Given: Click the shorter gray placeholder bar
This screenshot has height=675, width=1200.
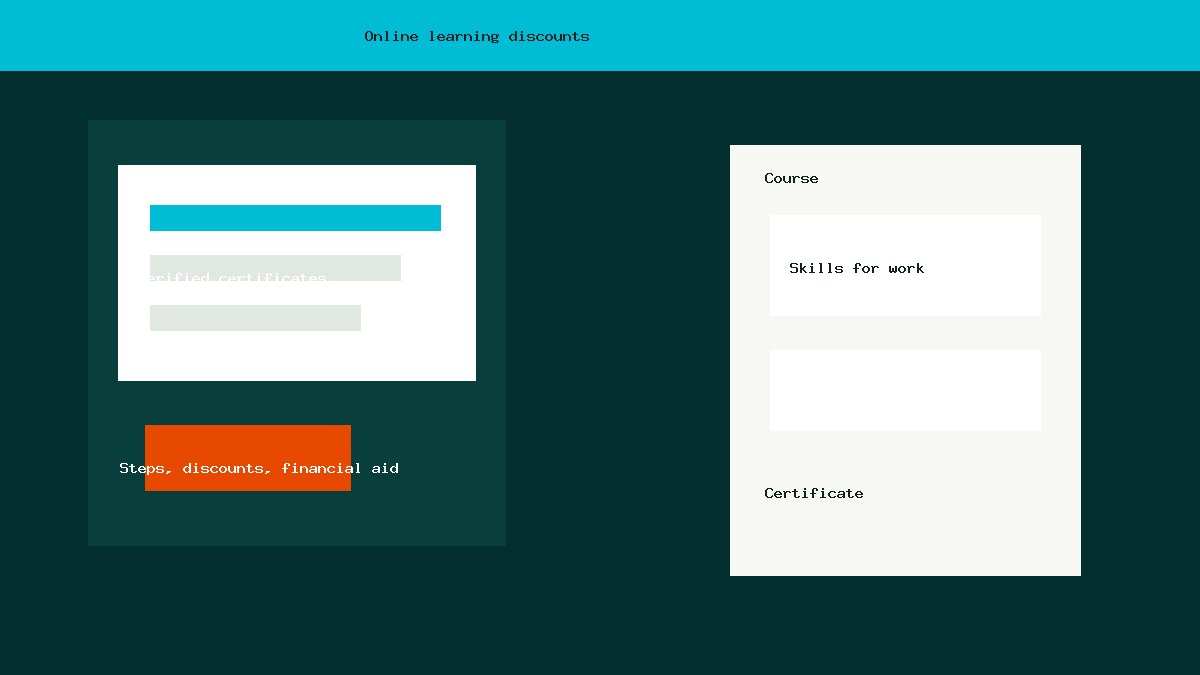Looking at the screenshot, I should 255,318.
